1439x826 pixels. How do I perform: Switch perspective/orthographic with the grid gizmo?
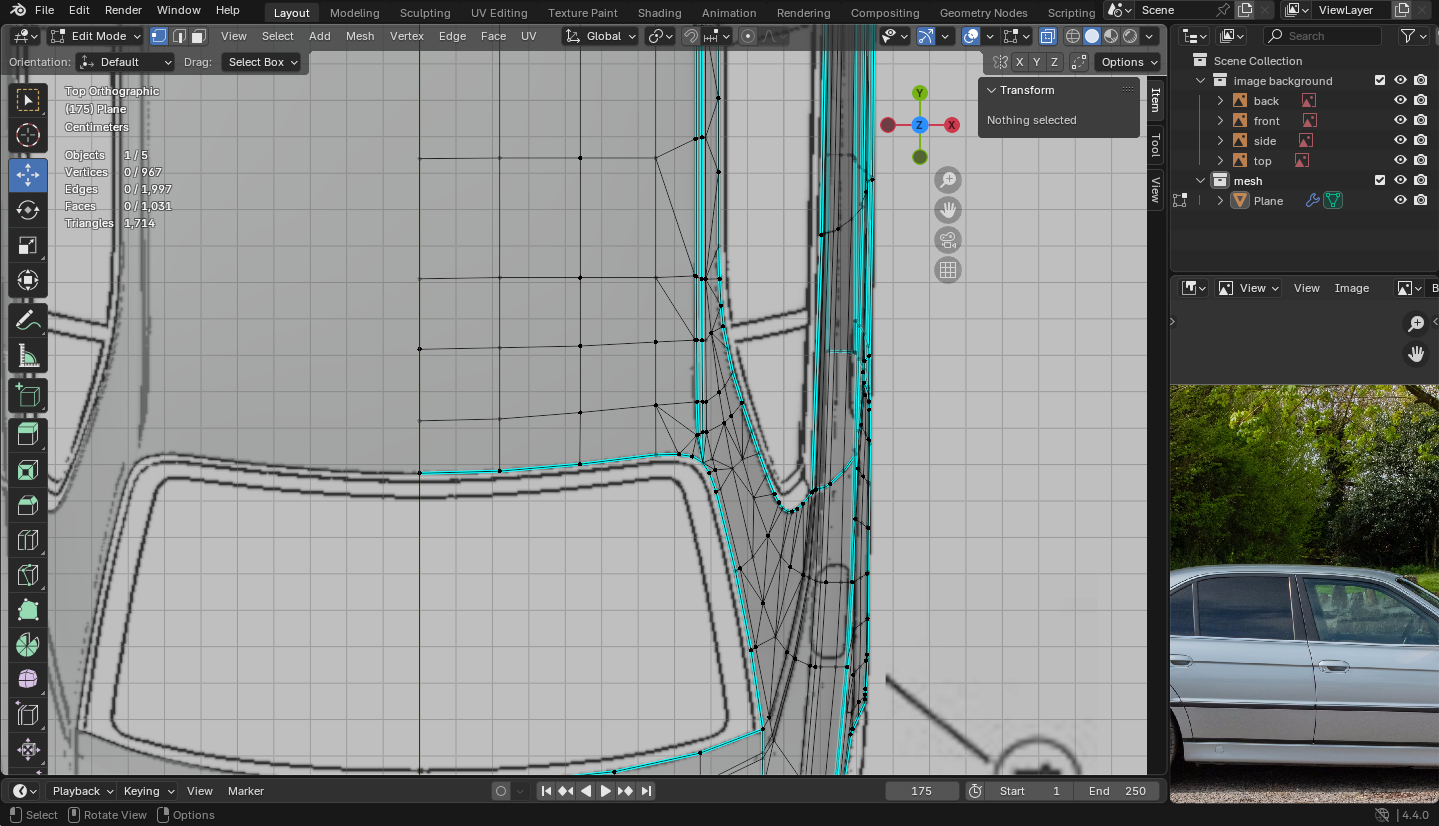[948, 270]
